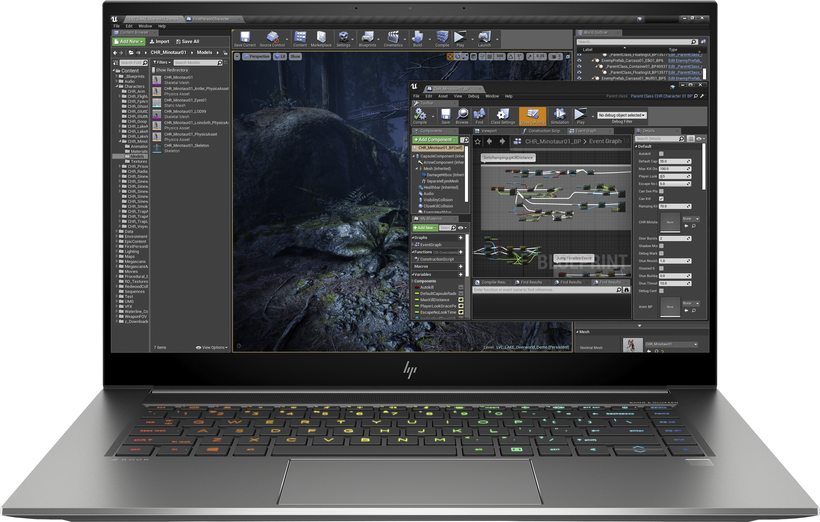Image resolution: width=820 pixels, height=522 pixels.
Task: Open the Lit view mode dropdown
Action: pyautogui.click(x=280, y=56)
